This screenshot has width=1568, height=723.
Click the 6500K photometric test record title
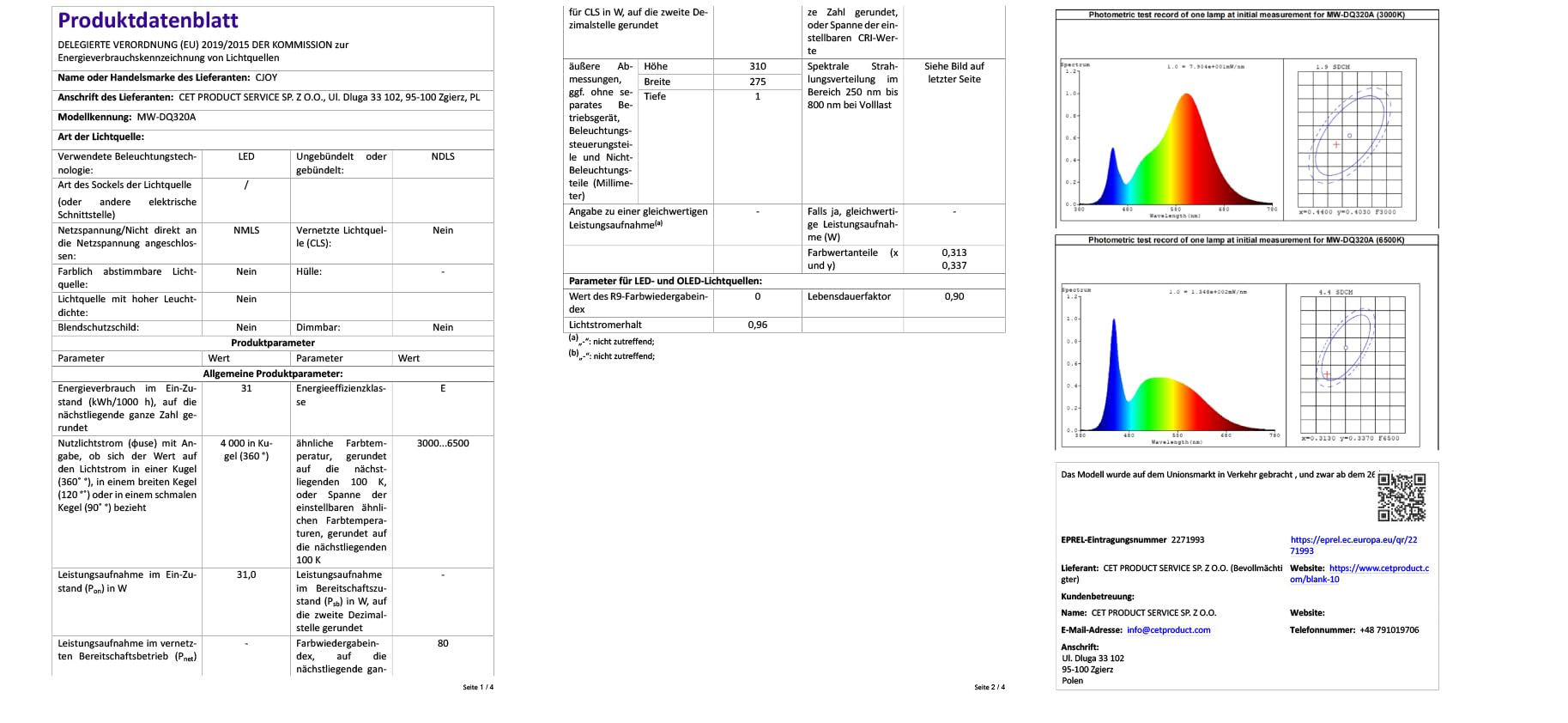(1246, 240)
